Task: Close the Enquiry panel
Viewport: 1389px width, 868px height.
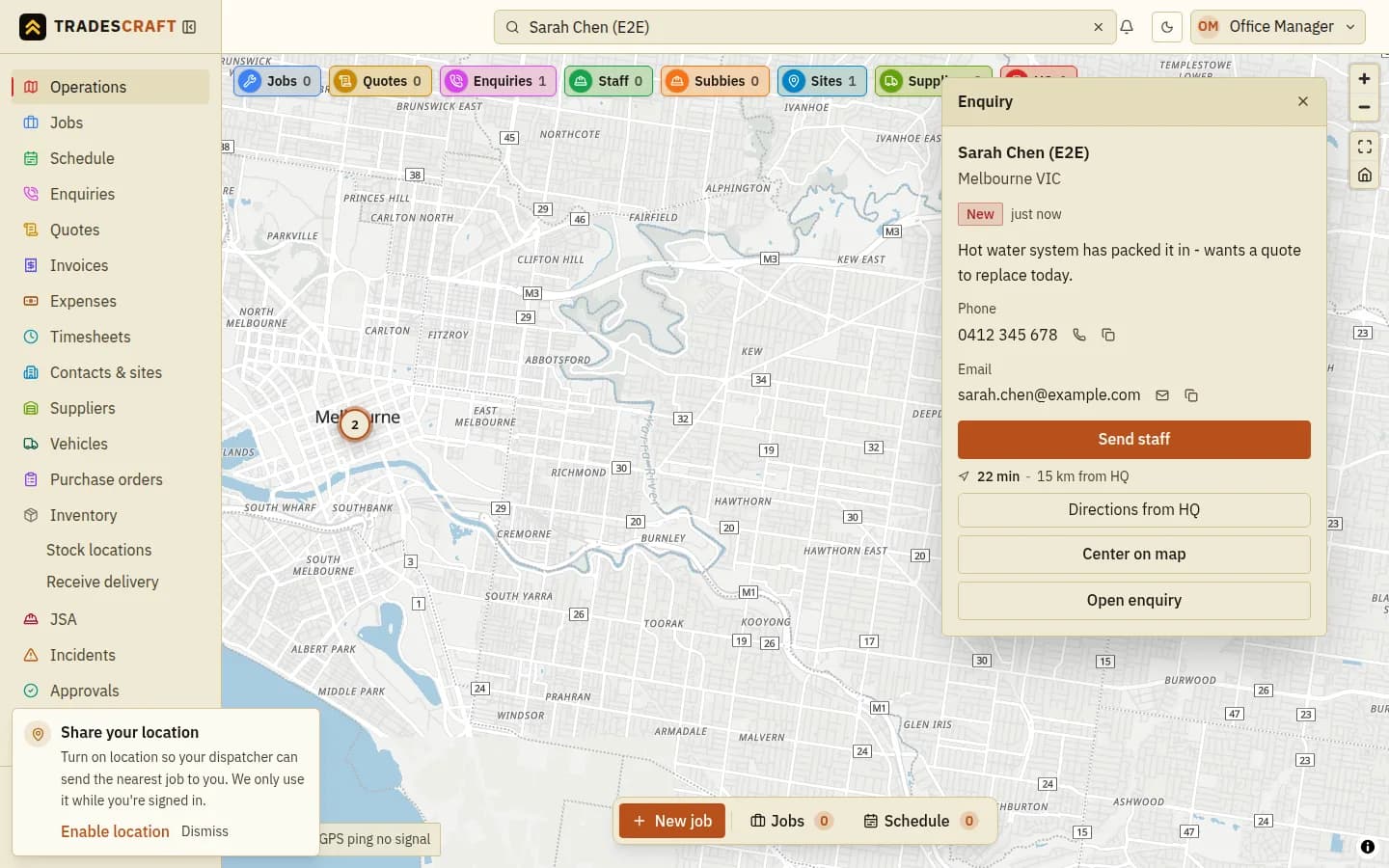Action: 1303,101
